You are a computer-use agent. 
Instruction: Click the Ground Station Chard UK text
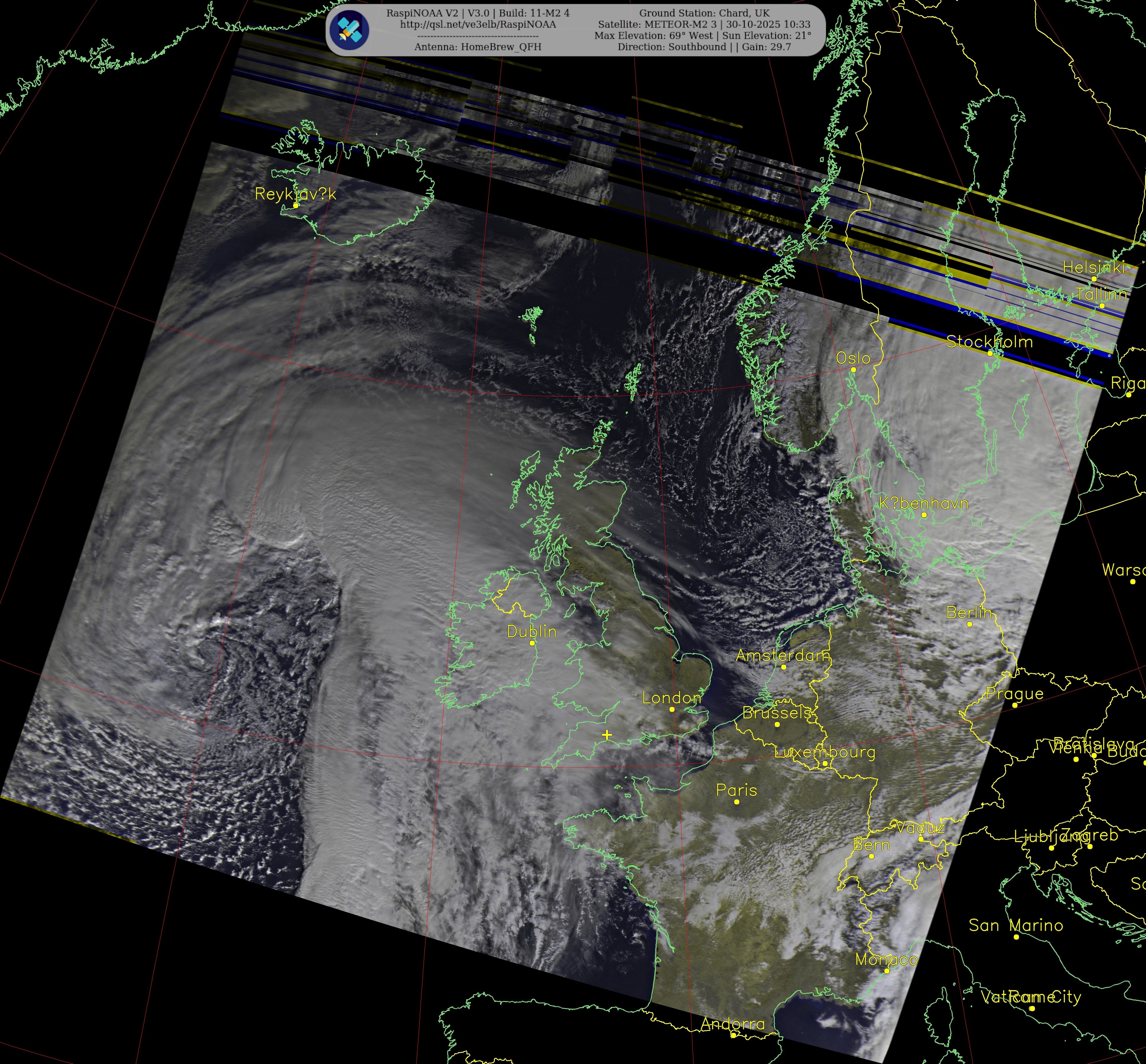pyautogui.click(x=704, y=13)
